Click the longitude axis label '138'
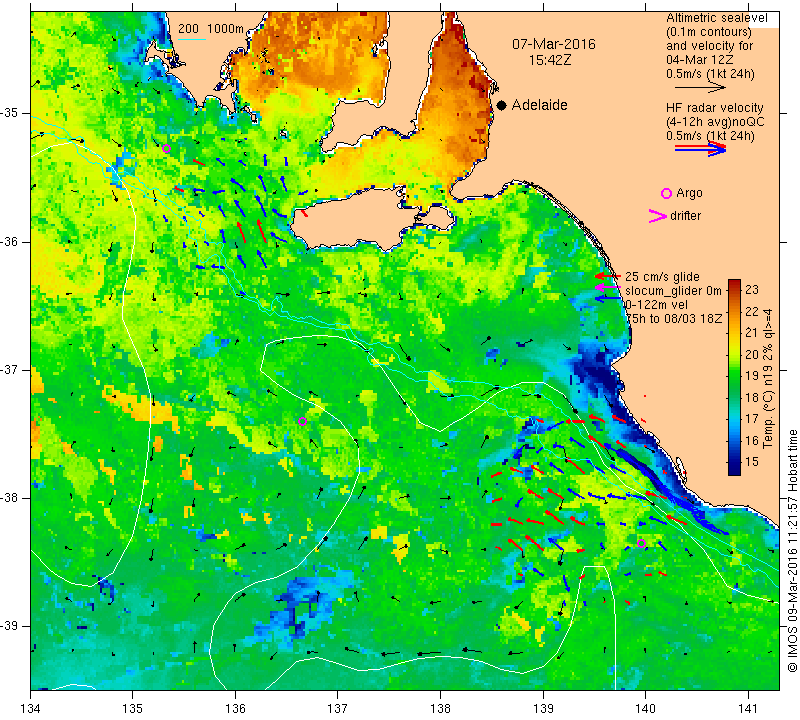This screenshot has width=800, height=720. pyautogui.click(x=440, y=709)
